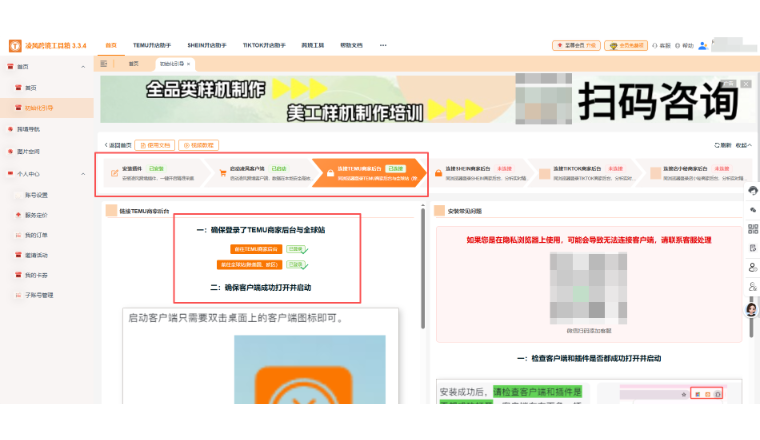Viewport: 760px width, 440px height.
Task: Click the 邀请活动 sidebar icon
Action: click(18, 255)
